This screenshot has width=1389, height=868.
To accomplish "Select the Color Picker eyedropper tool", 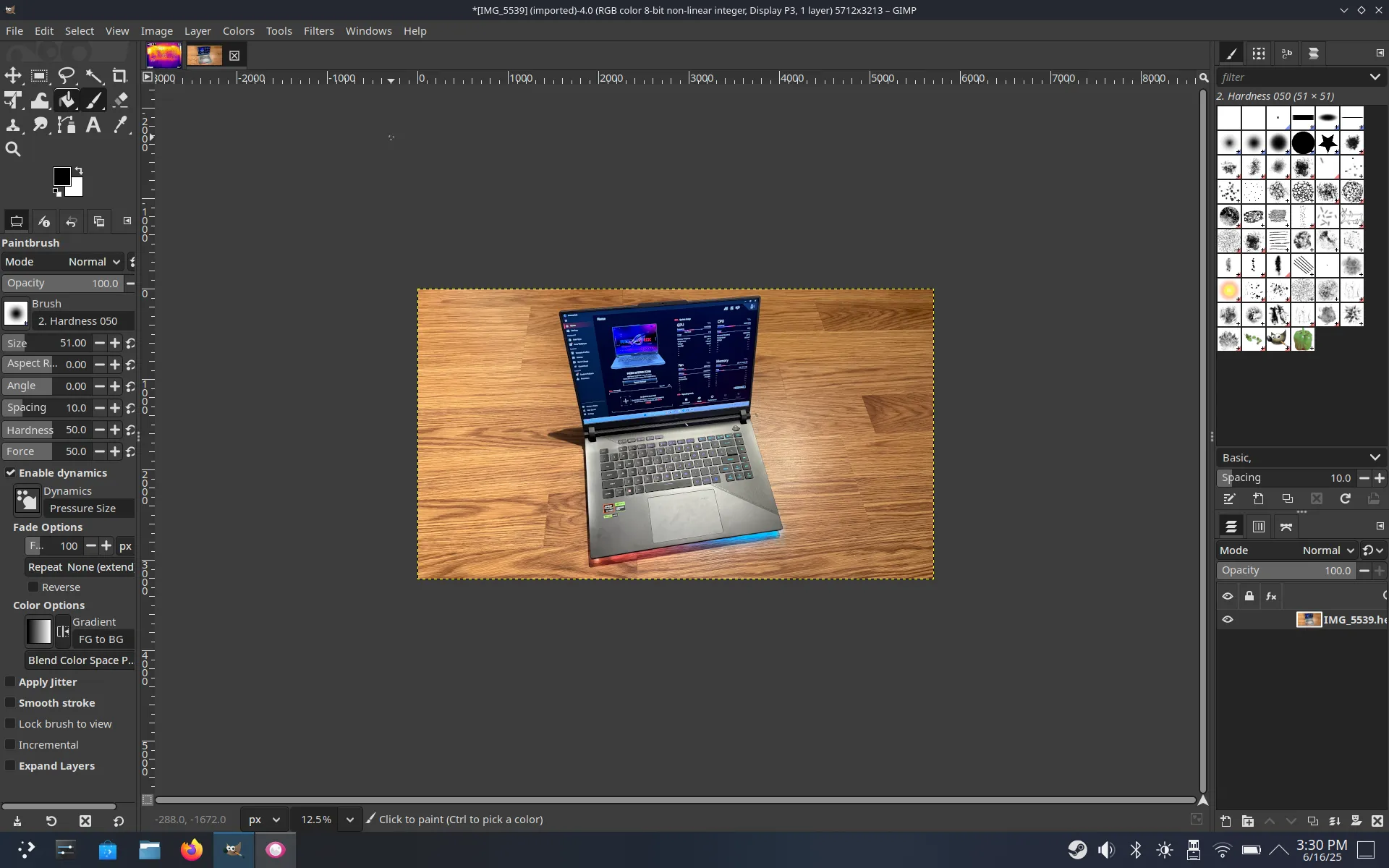I will pos(120,125).
